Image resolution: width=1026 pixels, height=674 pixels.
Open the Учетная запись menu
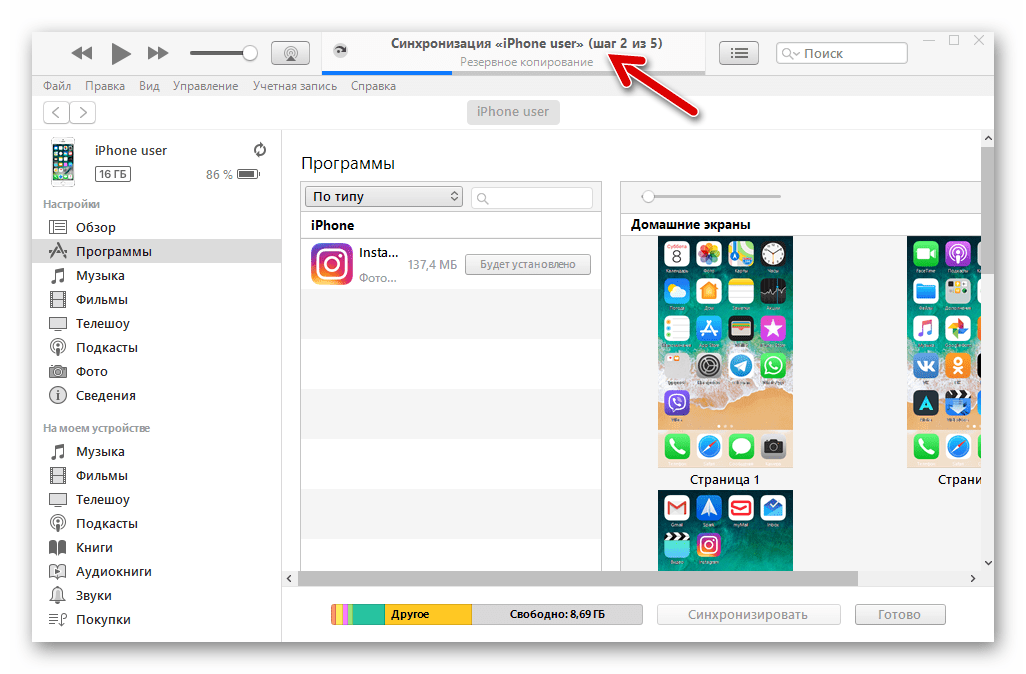[294, 86]
